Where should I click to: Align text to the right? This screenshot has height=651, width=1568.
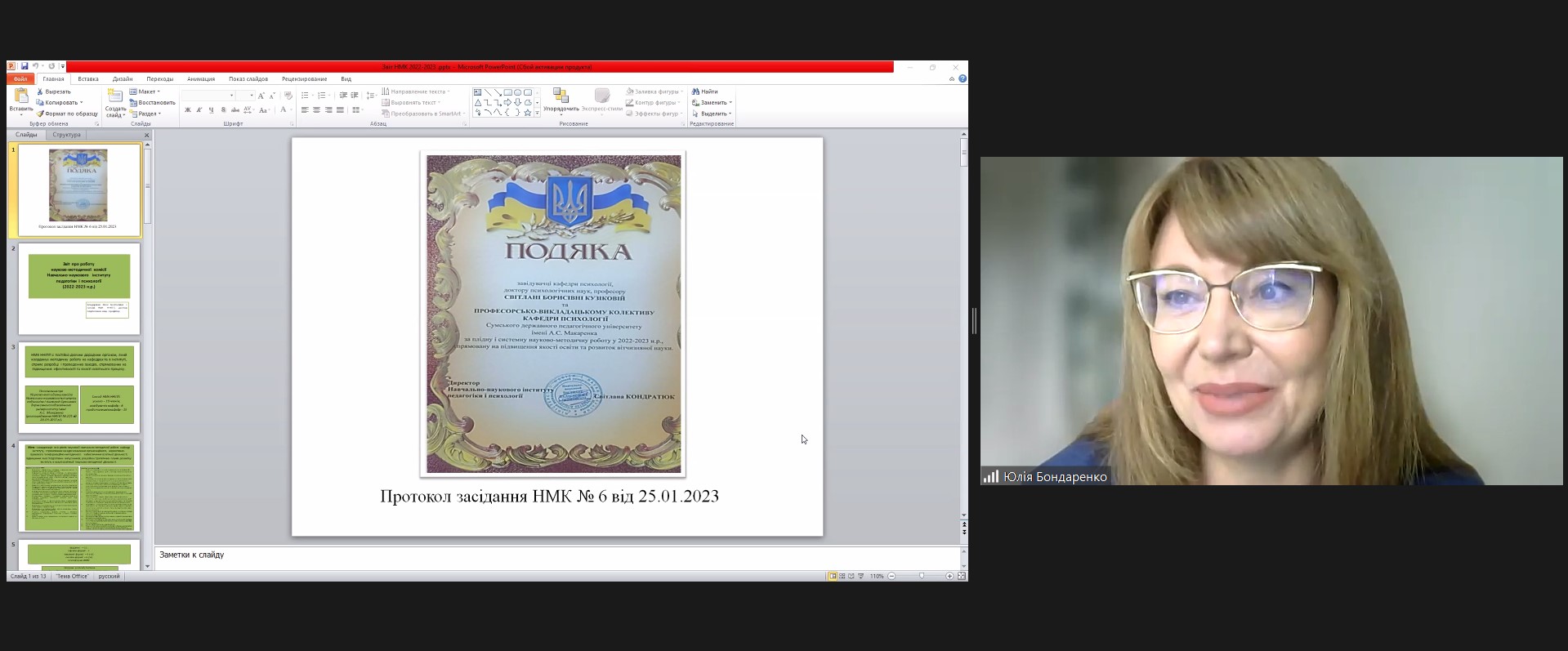328,110
